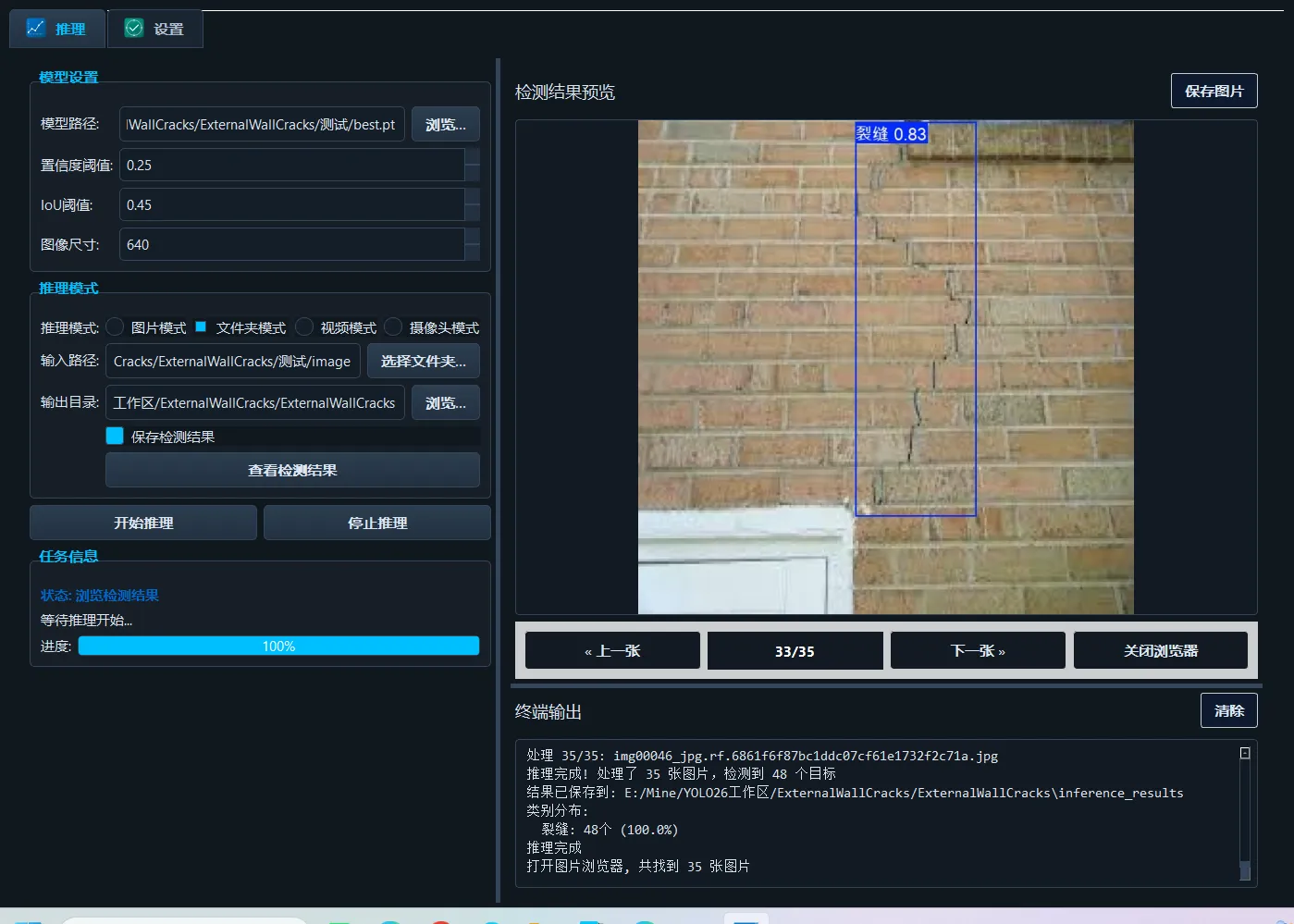The height and width of the screenshot is (924, 1294).
Task: Click into the 输入路径 text field
Action: [x=233, y=361]
